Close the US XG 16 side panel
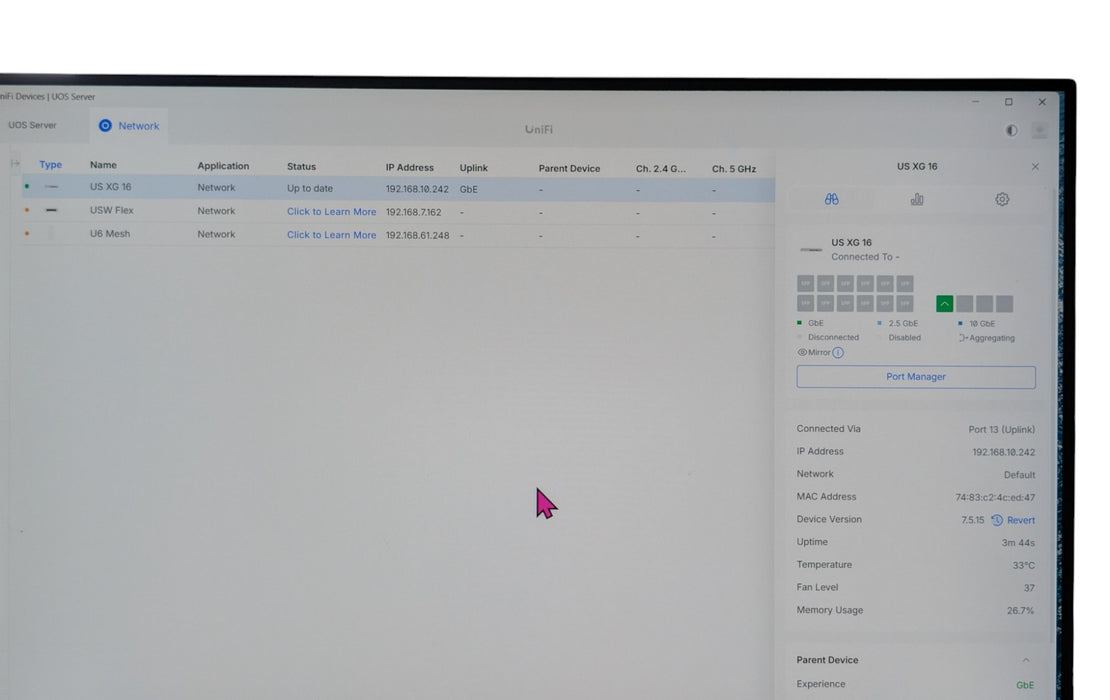 pos(1035,167)
